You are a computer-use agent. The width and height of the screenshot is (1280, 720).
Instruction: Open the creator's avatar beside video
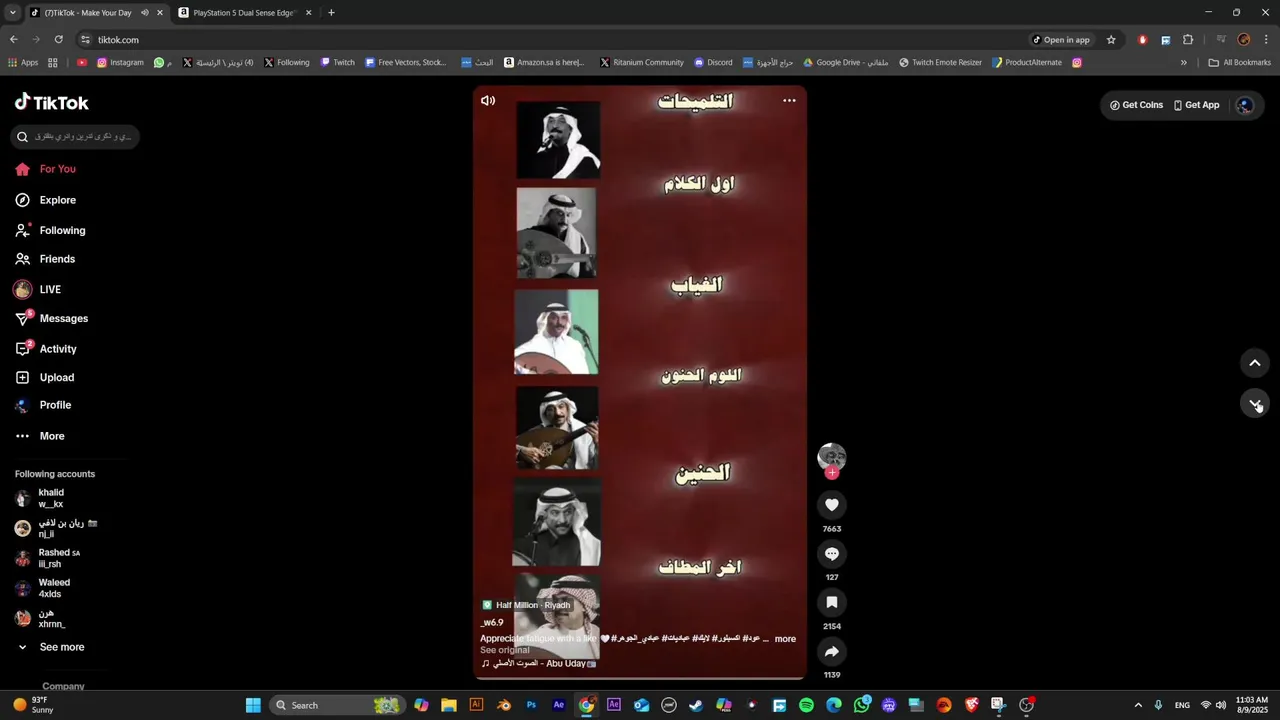pyautogui.click(x=832, y=457)
